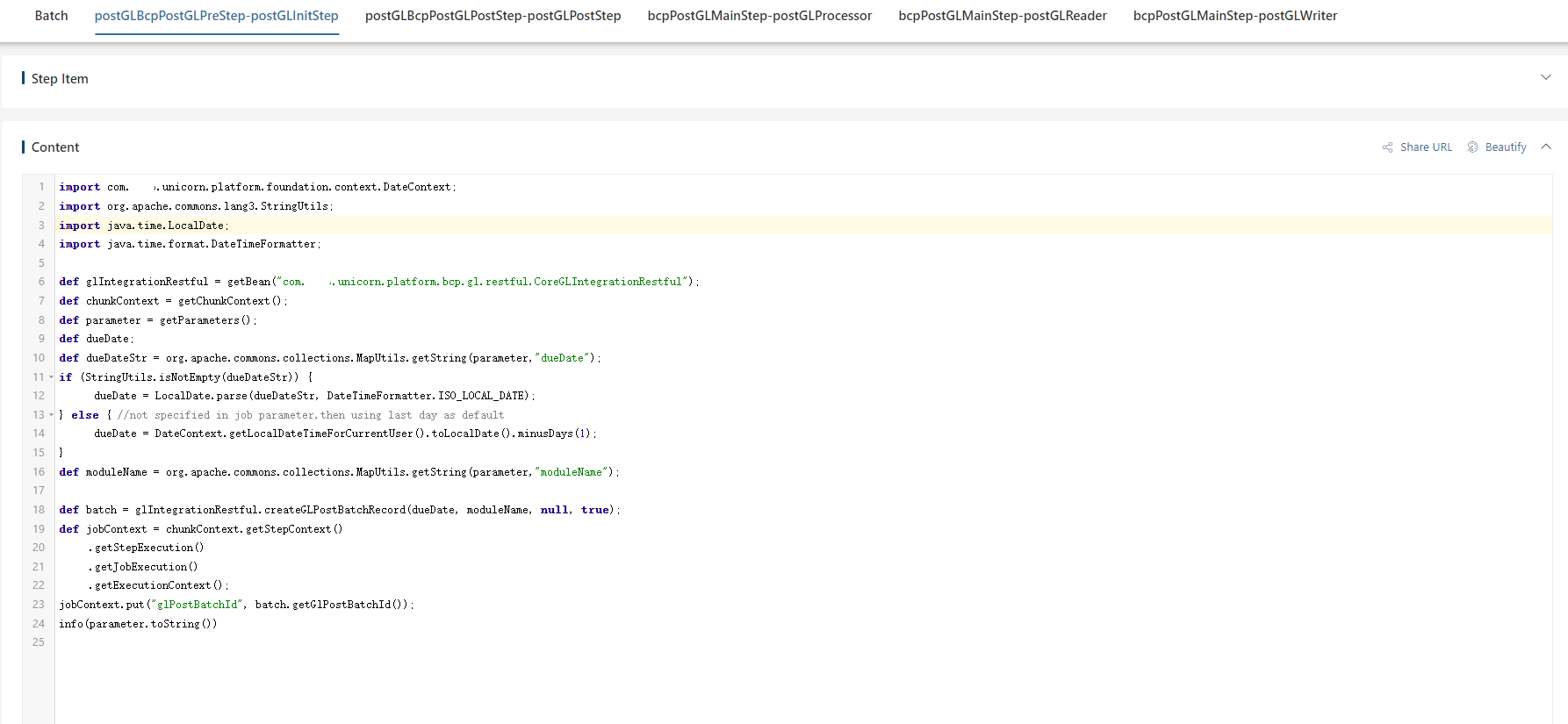Screen dimensions: 1568x724
Task: Go to the bcpPostGLMainStep-postGLWriter tab
Action: [1235, 16]
